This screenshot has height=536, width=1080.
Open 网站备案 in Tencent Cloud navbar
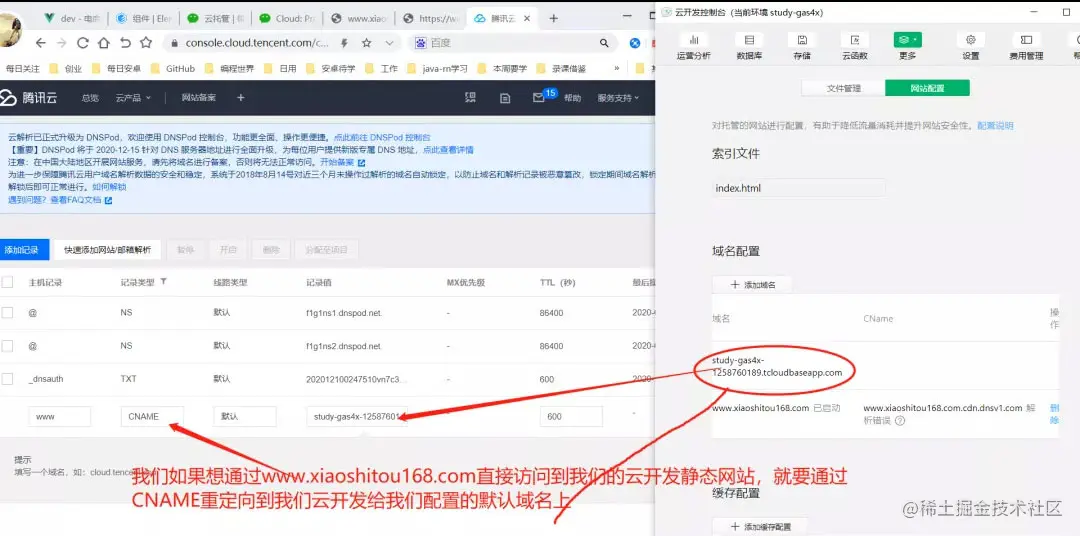[198, 98]
